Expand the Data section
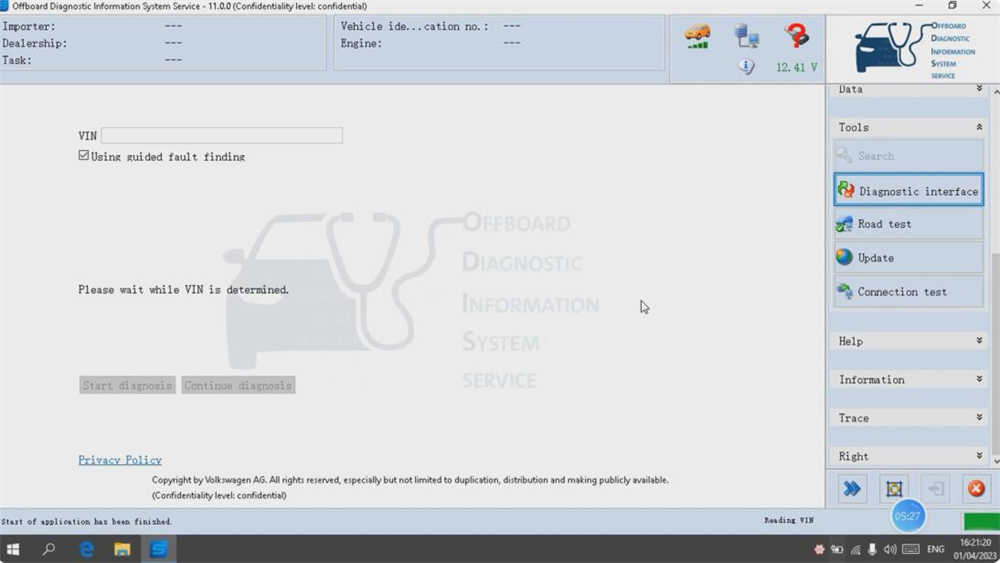The image size is (1000, 563). pyautogui.click(x=908, y=89)
